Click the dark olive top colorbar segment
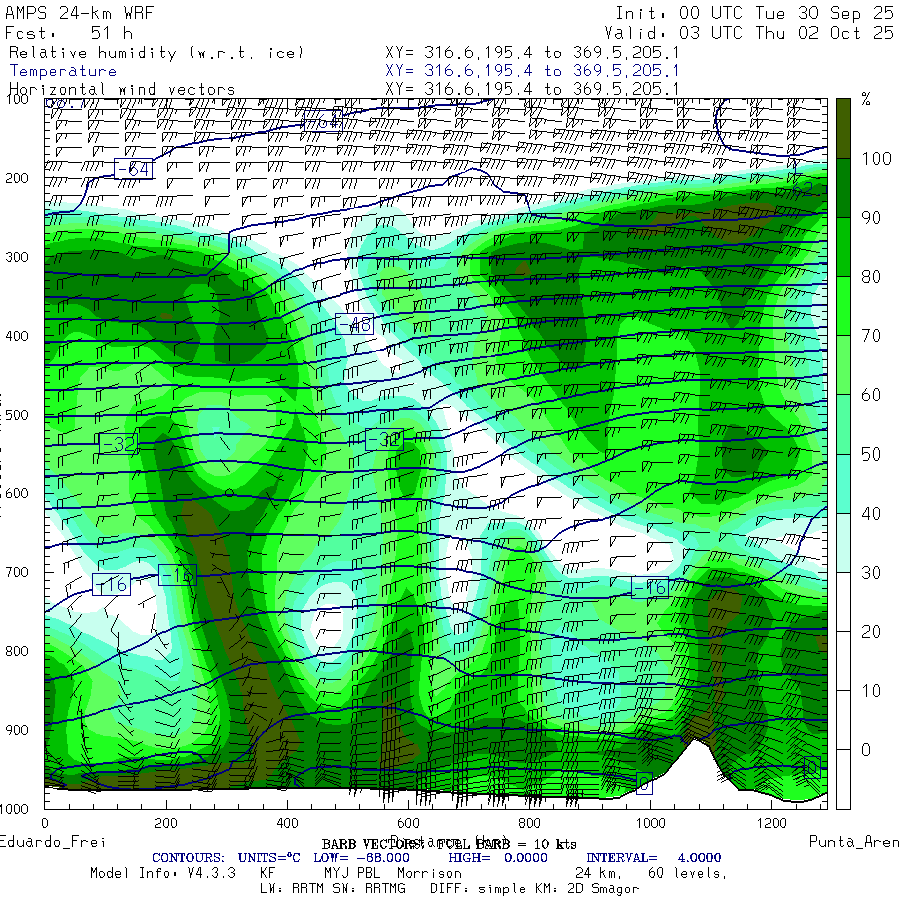 click(843, 127)
